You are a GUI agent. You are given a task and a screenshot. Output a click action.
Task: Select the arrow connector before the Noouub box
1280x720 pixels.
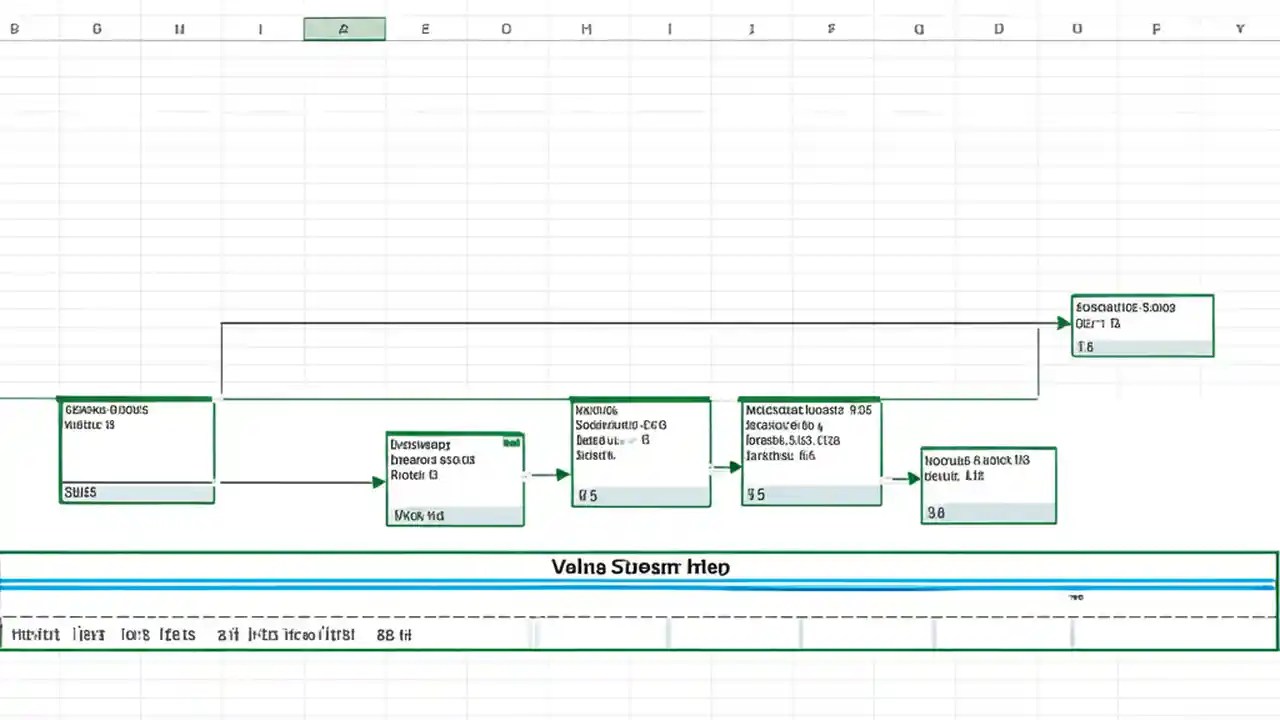[x=911, y=478]
